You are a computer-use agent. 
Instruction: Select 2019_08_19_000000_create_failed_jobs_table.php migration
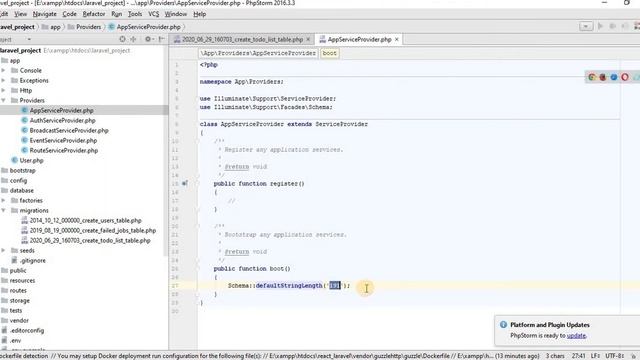pos(93,231)
